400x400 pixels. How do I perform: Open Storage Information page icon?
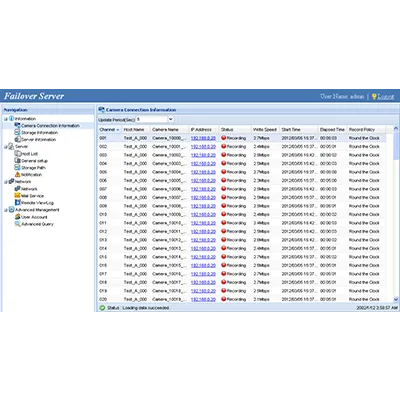click(17, 133)
